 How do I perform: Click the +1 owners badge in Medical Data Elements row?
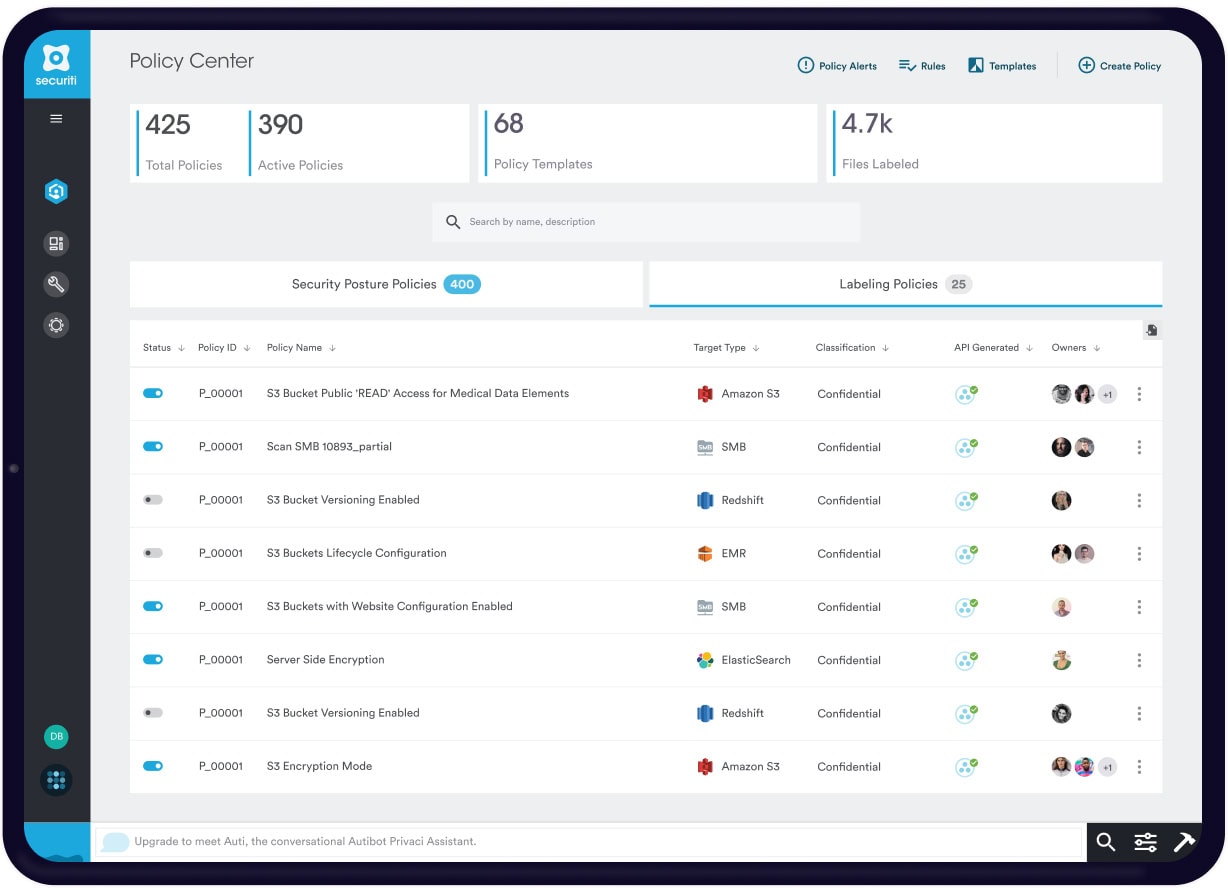pos(1107,394)
